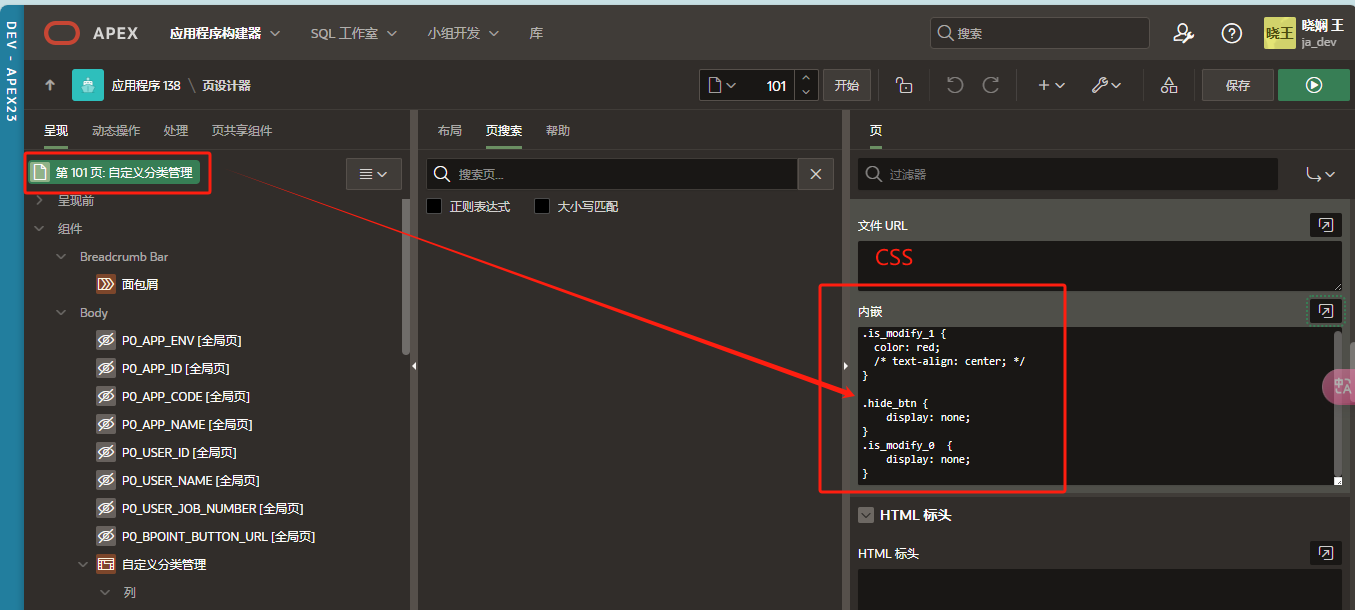Expand the 呈现前 tree node
The height and width of the screenshot is (610, 1355).
tap(40, 200)
